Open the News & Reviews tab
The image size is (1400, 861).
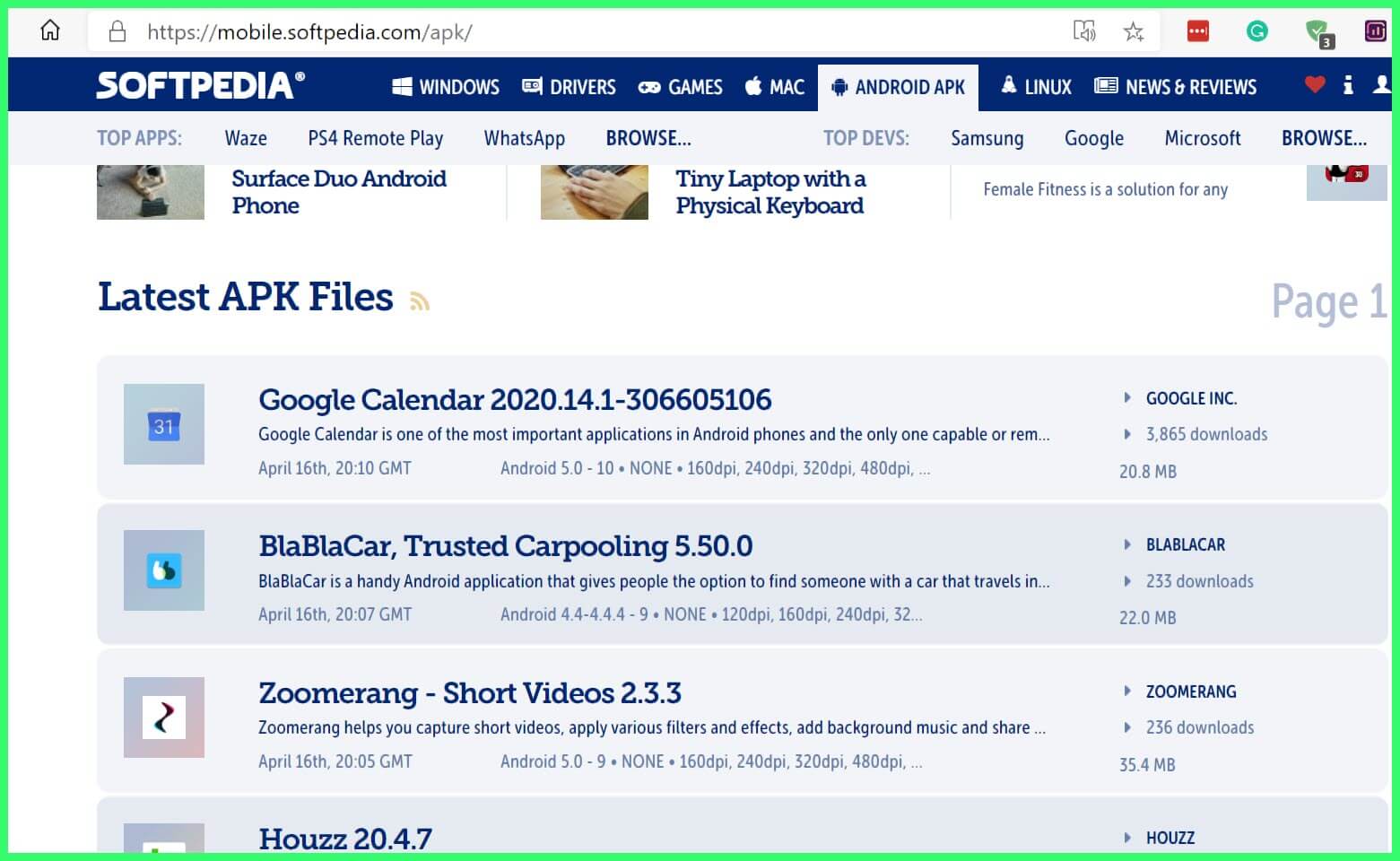[1176, 87]
